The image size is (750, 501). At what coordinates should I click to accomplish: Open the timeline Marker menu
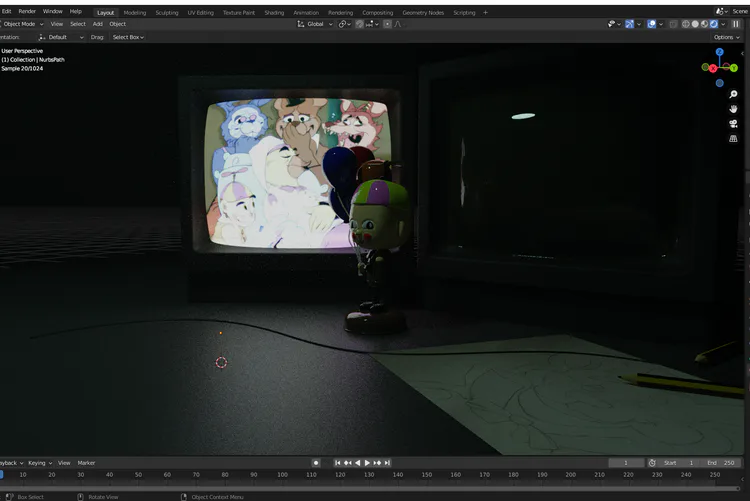[86, 463]
